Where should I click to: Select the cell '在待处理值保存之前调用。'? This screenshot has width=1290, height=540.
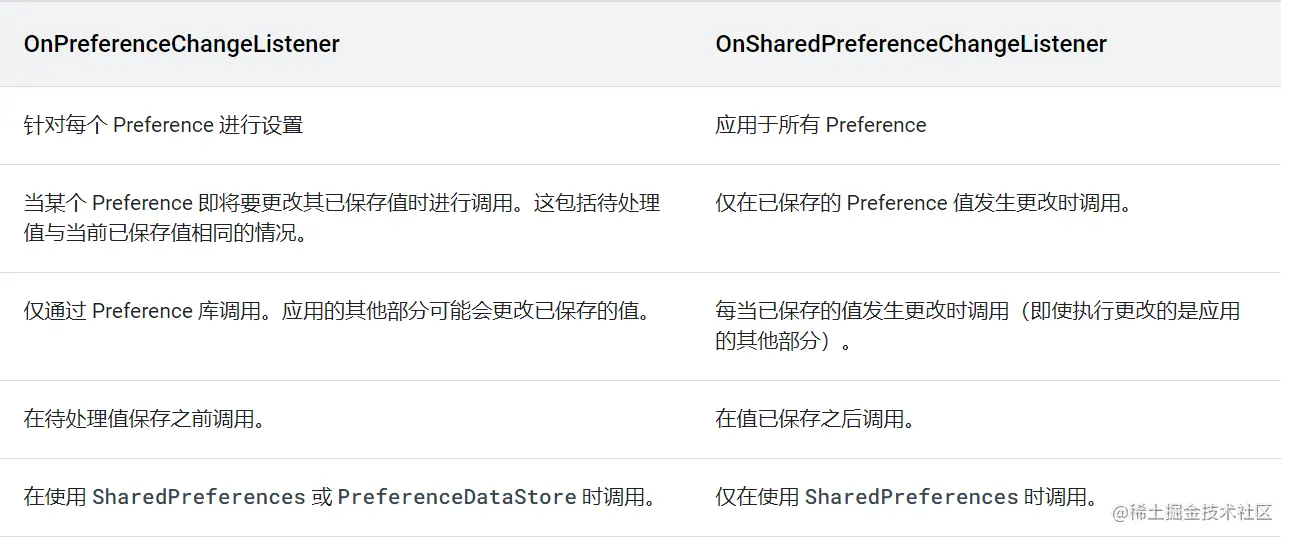coord(144,419)
